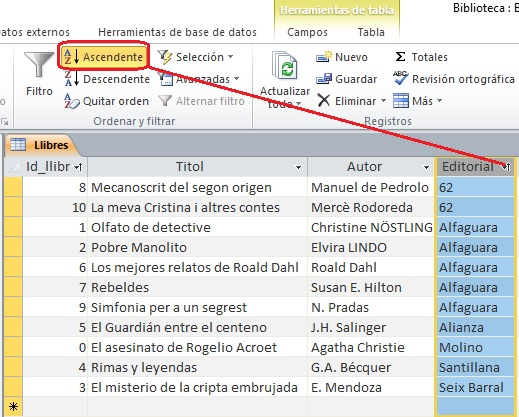The image size is (519, 417).
Task: Sort descending with the Descendente button
Action: coord(107,79)
